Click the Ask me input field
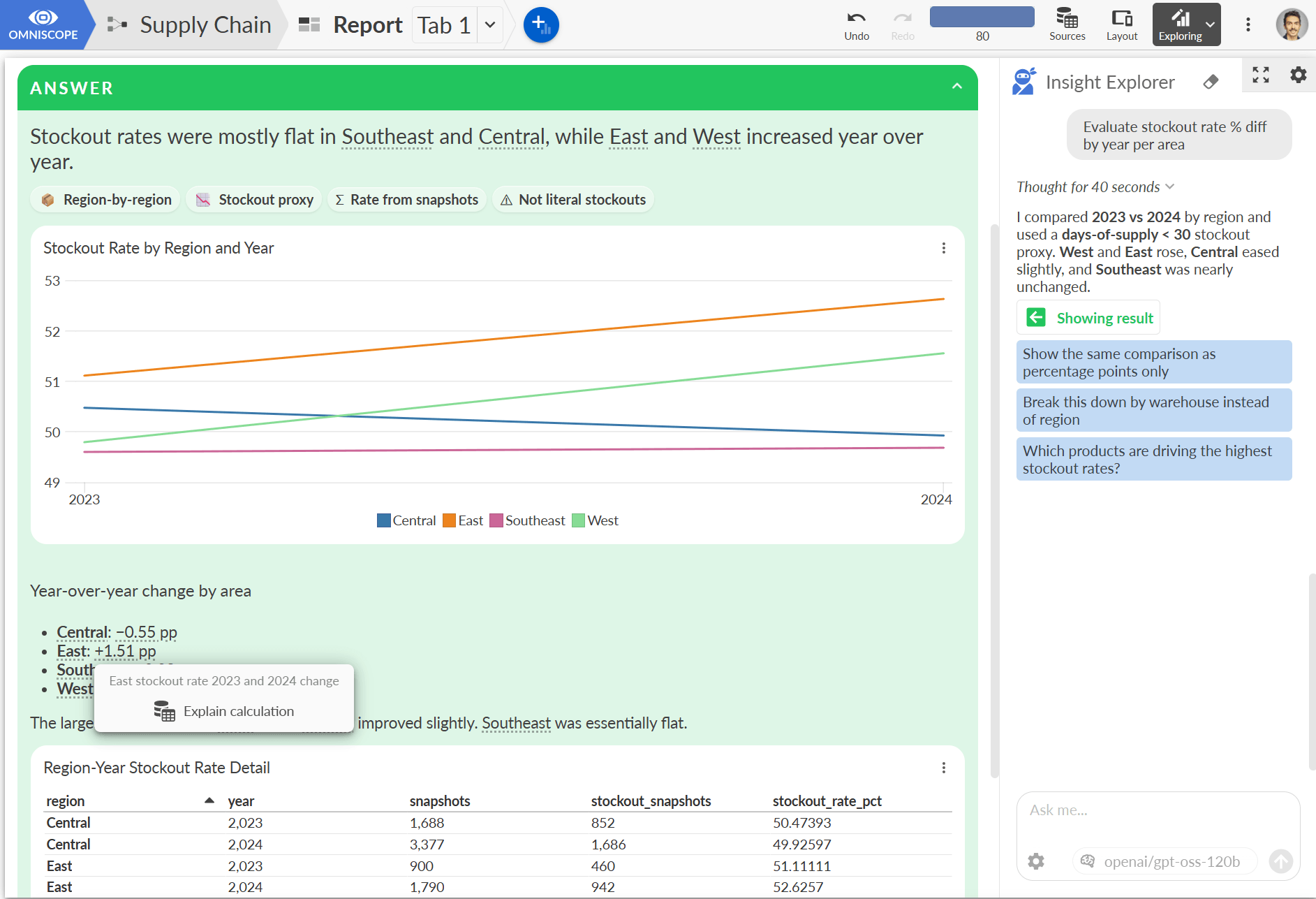The image size is (1316, 899). (x=1158, y=810)
